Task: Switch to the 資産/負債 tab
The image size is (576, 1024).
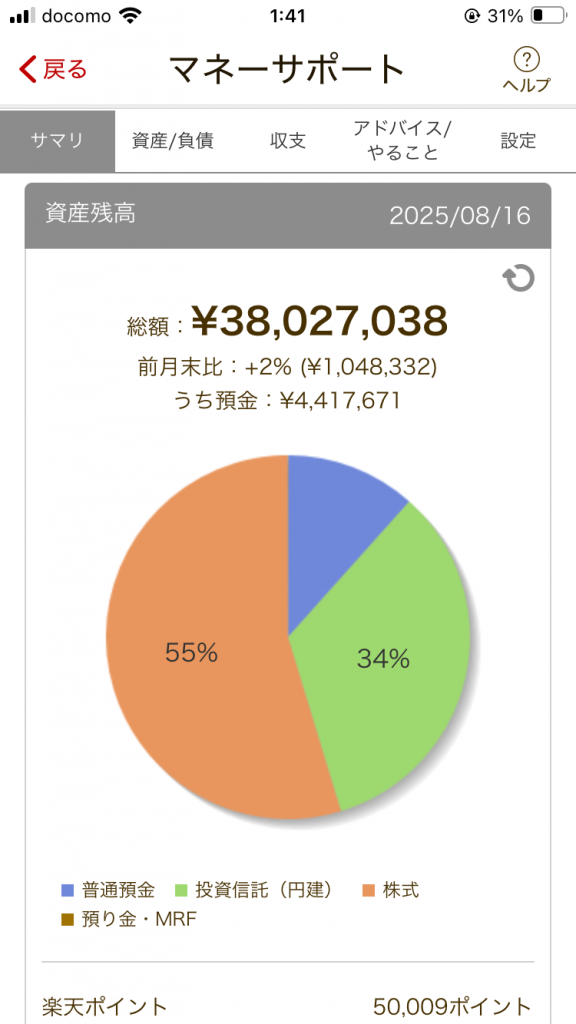Action: coord(172,141)
